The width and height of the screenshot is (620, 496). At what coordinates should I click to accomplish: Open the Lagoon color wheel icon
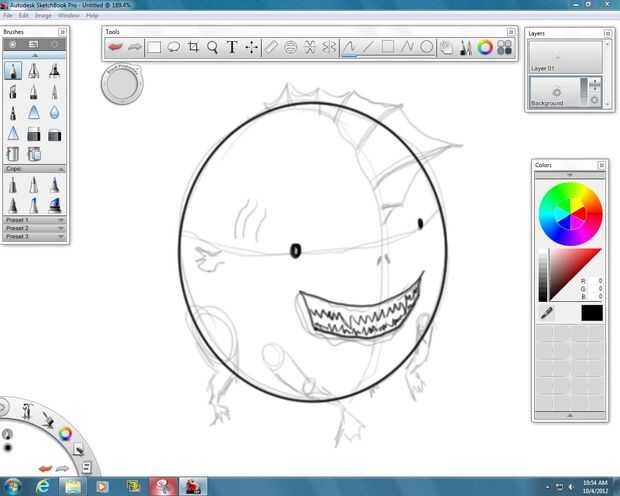65,434
